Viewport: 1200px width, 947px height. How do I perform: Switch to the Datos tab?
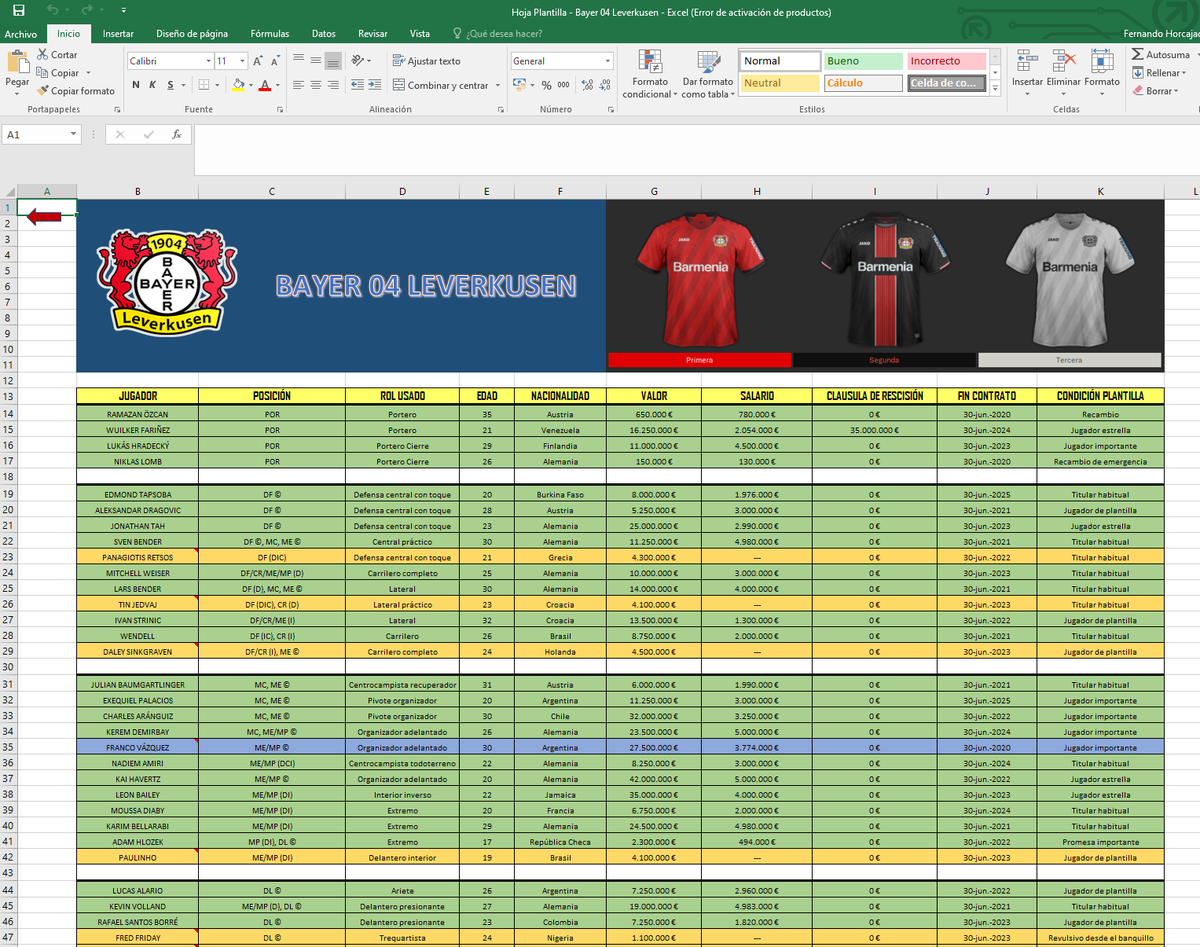(324, 34)
